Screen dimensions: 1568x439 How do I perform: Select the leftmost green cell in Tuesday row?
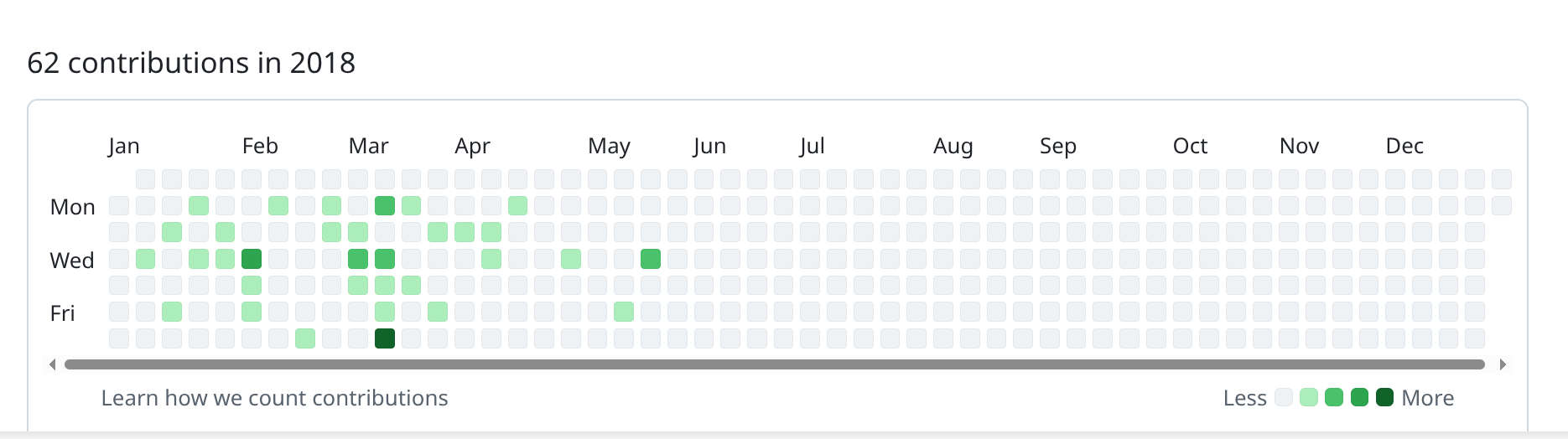(172, 232)
